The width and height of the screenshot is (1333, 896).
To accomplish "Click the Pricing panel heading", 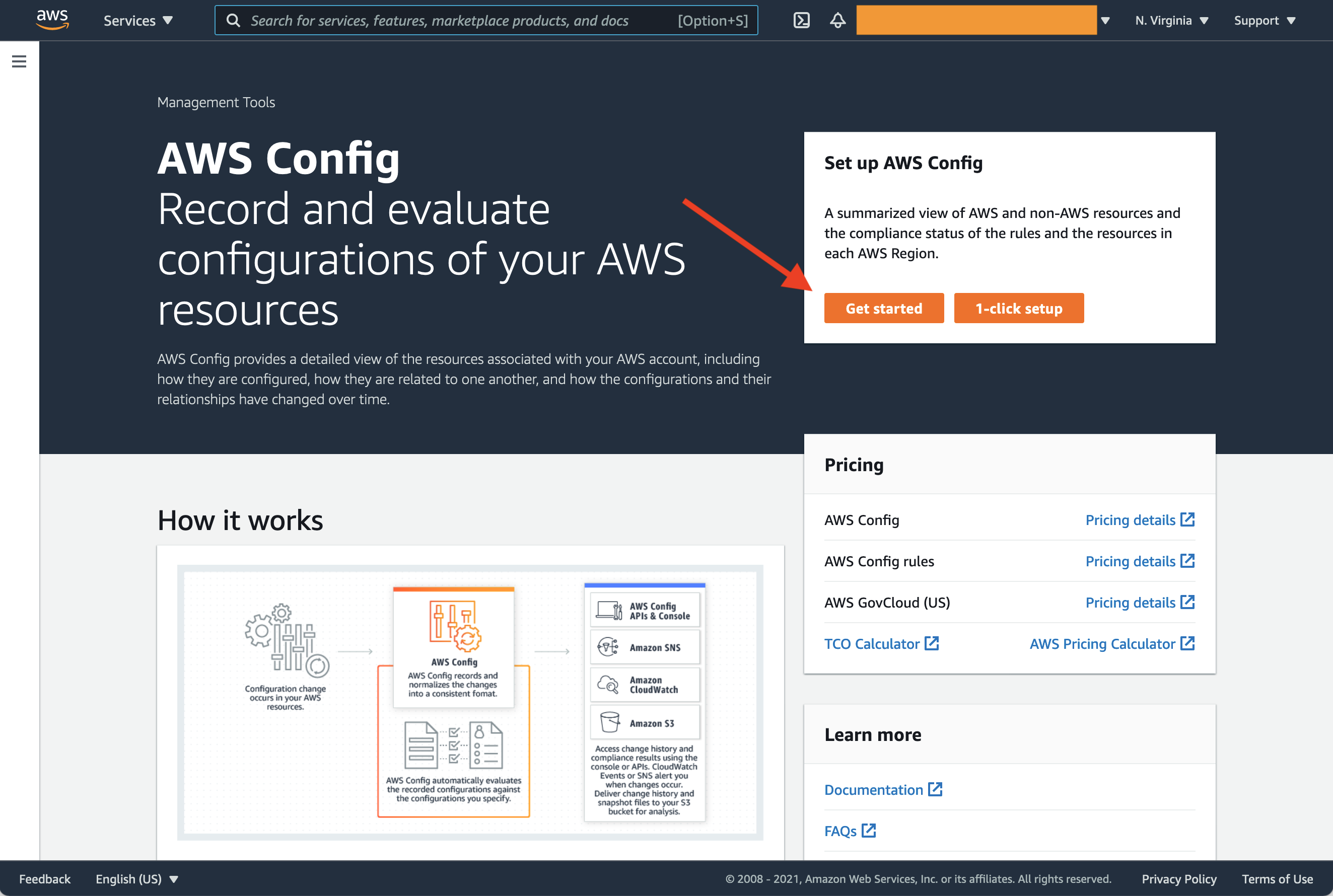I will tap(854, 465).
